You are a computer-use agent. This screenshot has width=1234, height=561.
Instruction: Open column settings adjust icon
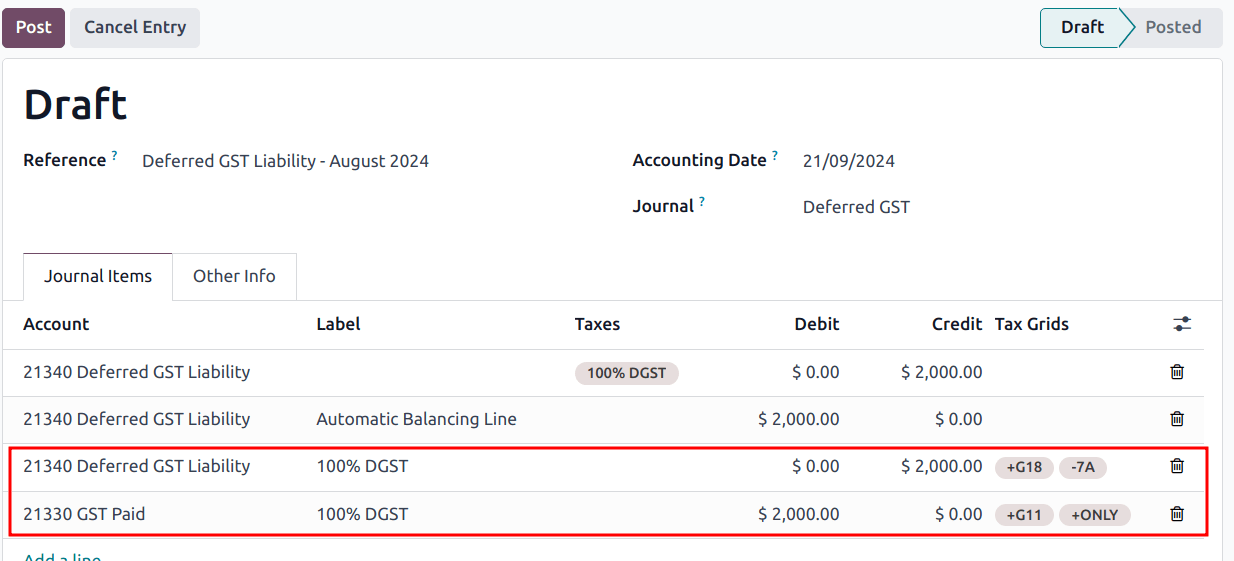click(x=1182, y=324)
